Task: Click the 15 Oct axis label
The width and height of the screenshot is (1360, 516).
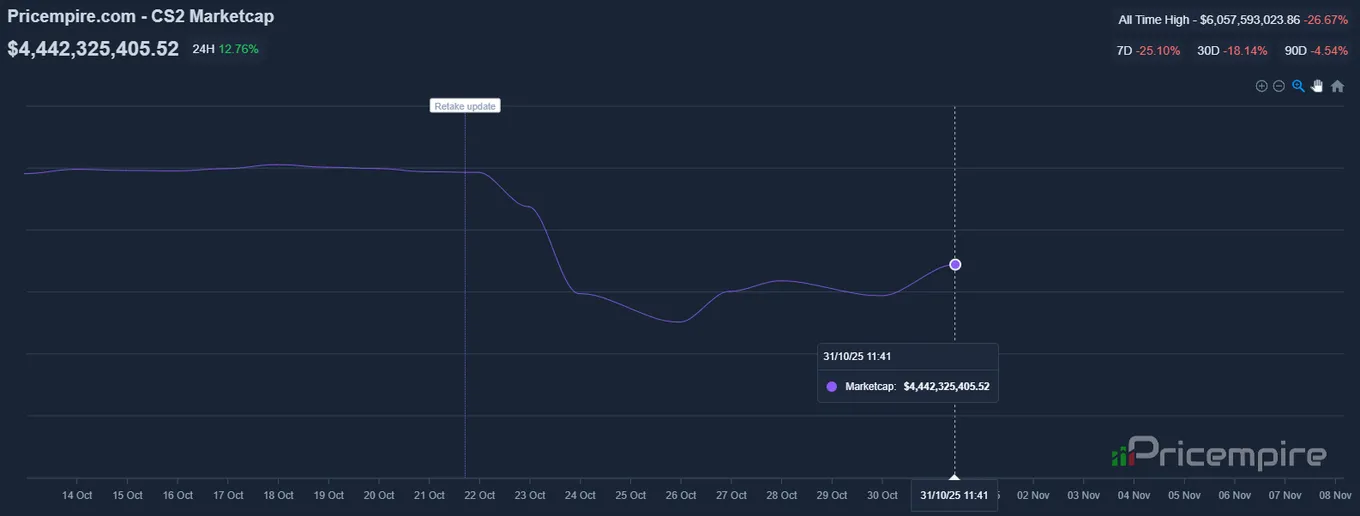Action: (127, 495)
